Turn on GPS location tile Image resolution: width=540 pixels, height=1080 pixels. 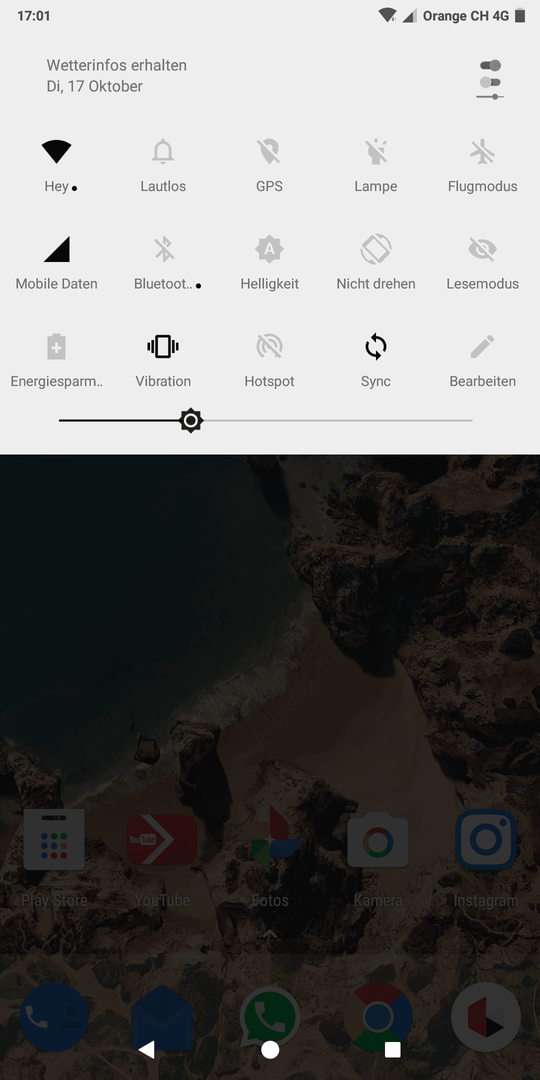point(269,152)
